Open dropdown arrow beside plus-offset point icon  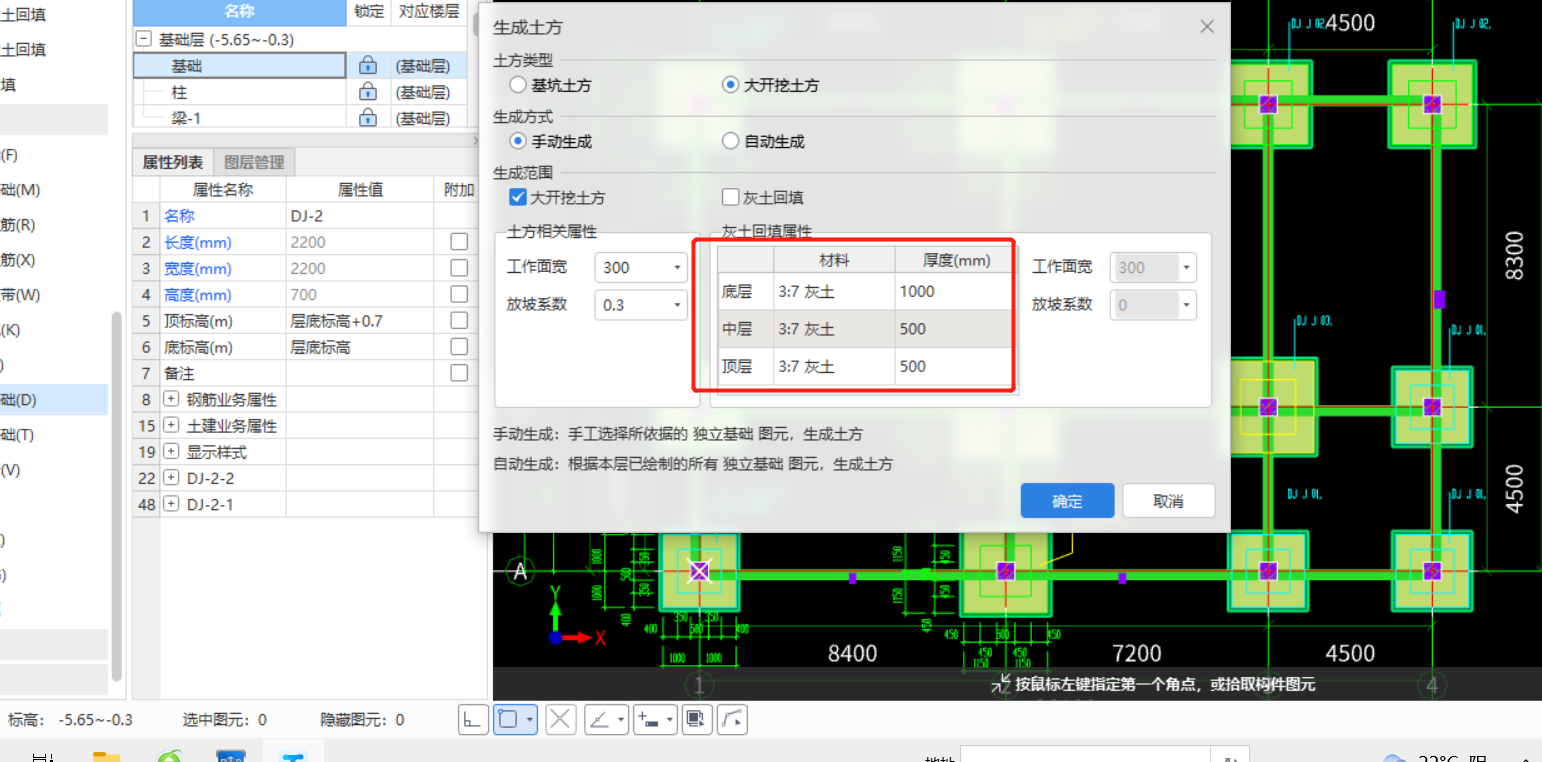pos(670,719)
